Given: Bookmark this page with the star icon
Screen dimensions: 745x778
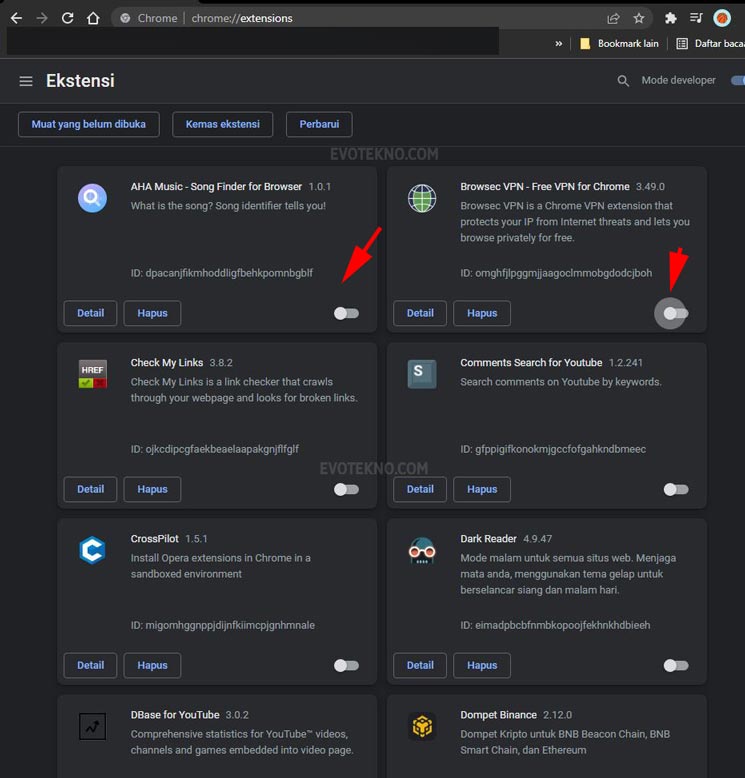Looking at the screenshot, I should click(x=639, y=18).
